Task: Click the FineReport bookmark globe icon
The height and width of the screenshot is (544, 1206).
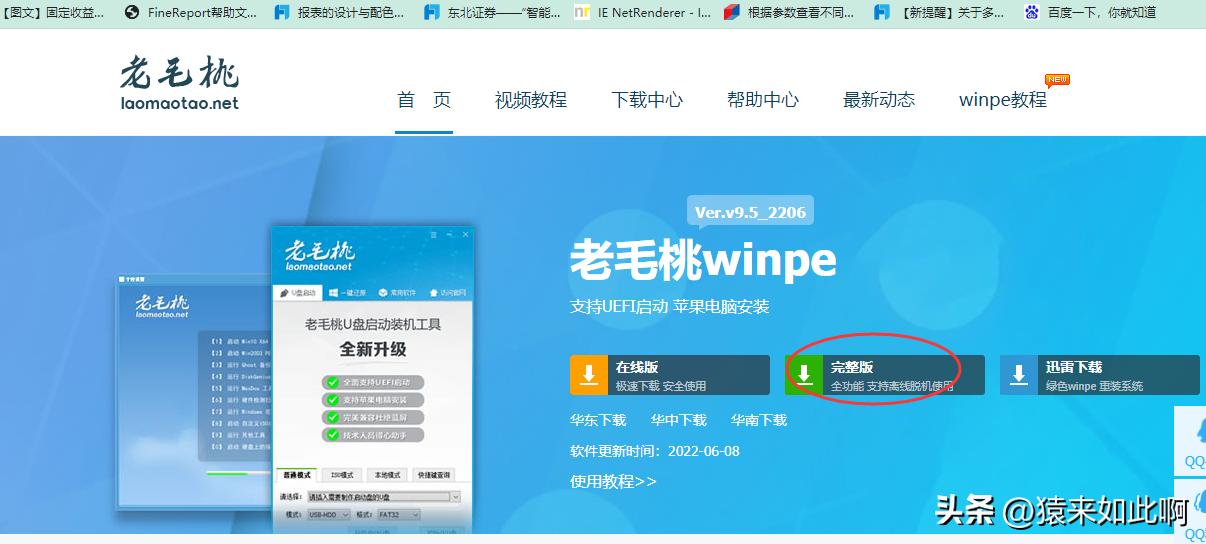Action: (x=132, y=13)
